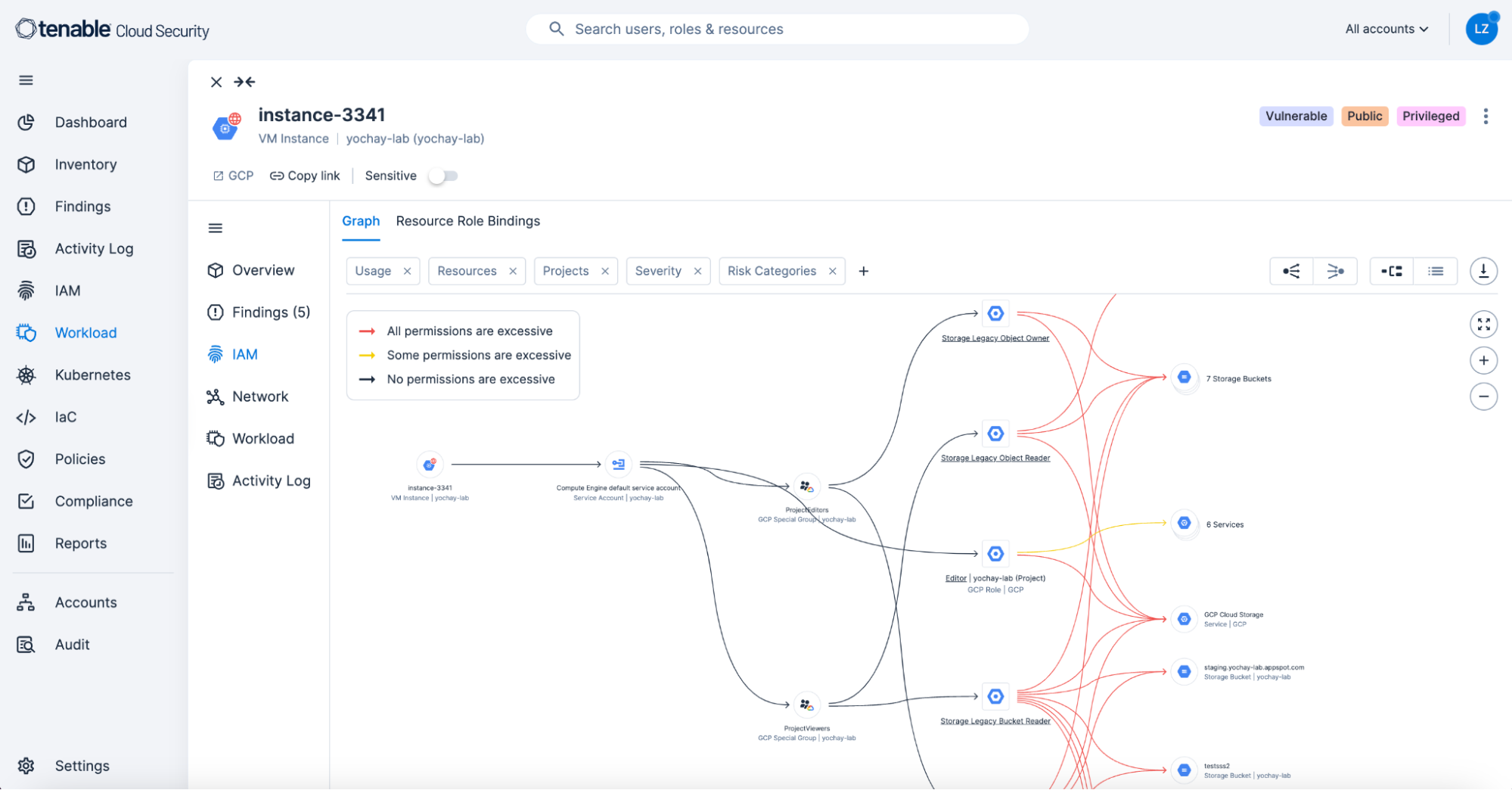Click the Editor role link
This screenshot has width=1512, height=790.
click(956, 578)
